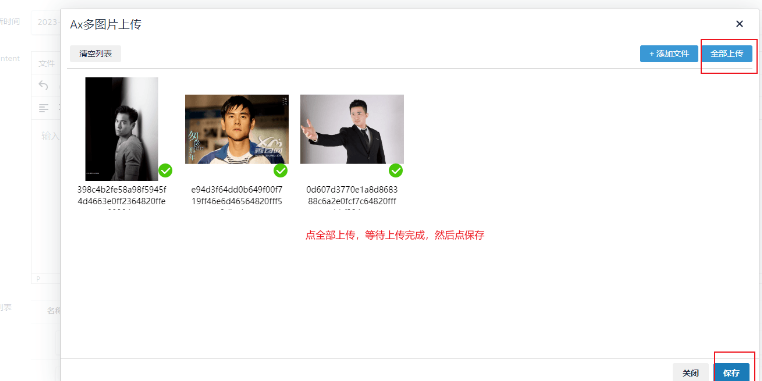This screenshot has height=381, width=762.
Task: Click the Ax多图片上传 dialog title
Action: [x=105, y=24]
